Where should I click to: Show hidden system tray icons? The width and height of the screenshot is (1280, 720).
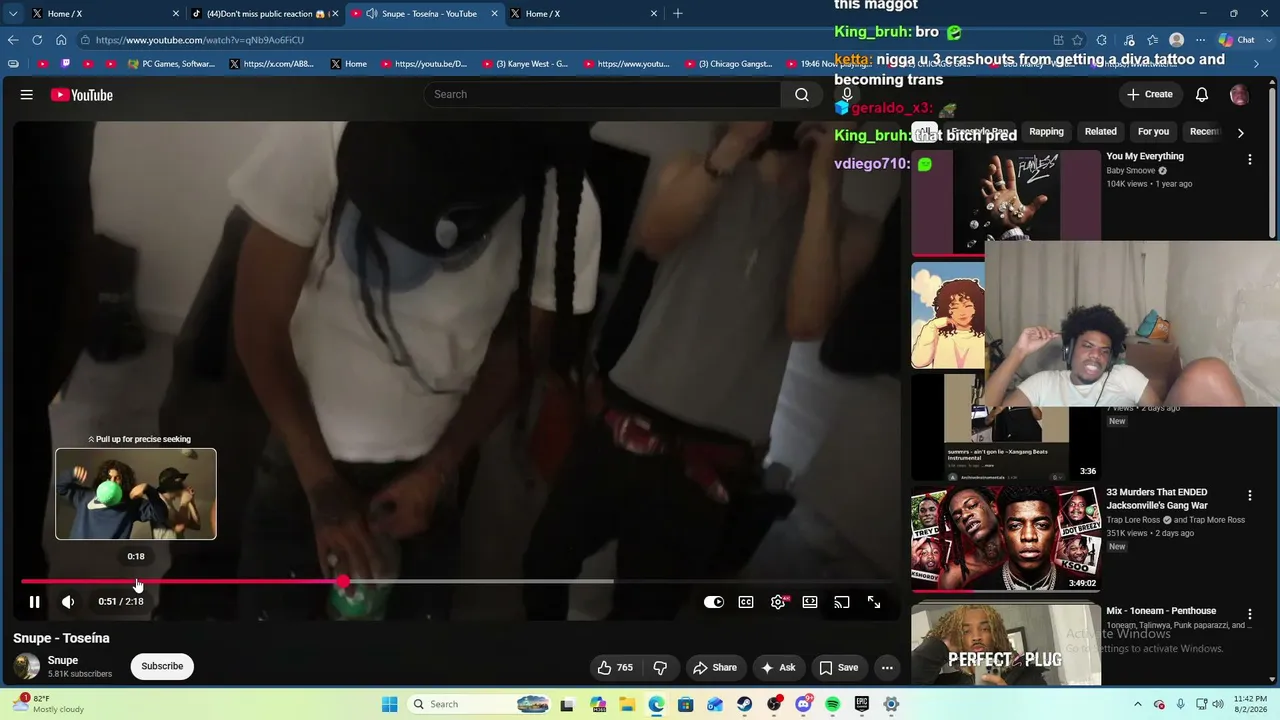click(1138, 704)
